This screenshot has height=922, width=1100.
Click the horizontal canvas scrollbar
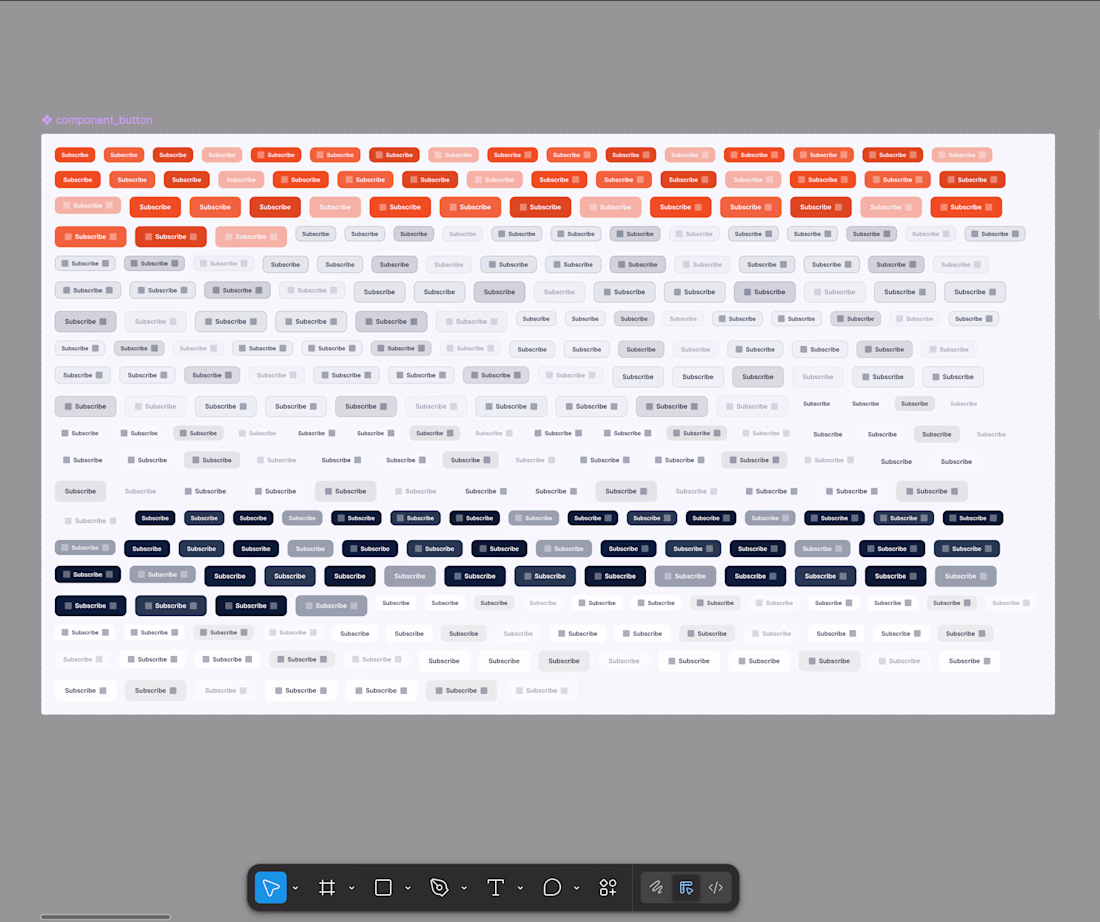click(x=105, y=916)
